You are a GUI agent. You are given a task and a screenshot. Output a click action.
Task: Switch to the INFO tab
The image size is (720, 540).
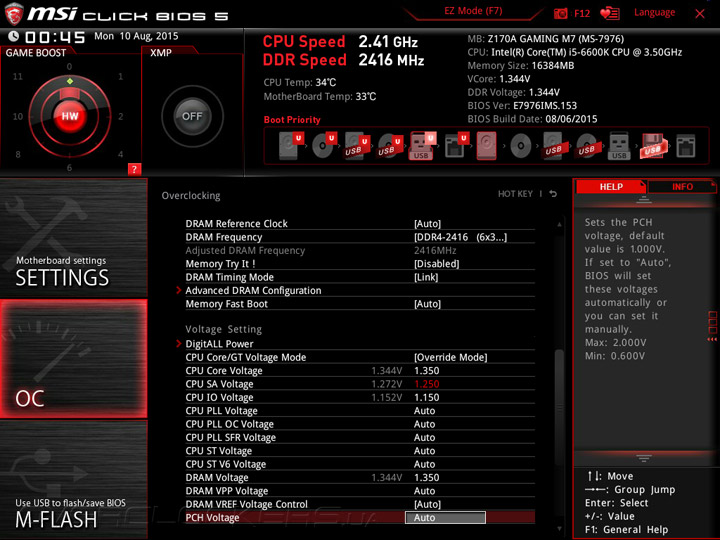pos(682,186)
